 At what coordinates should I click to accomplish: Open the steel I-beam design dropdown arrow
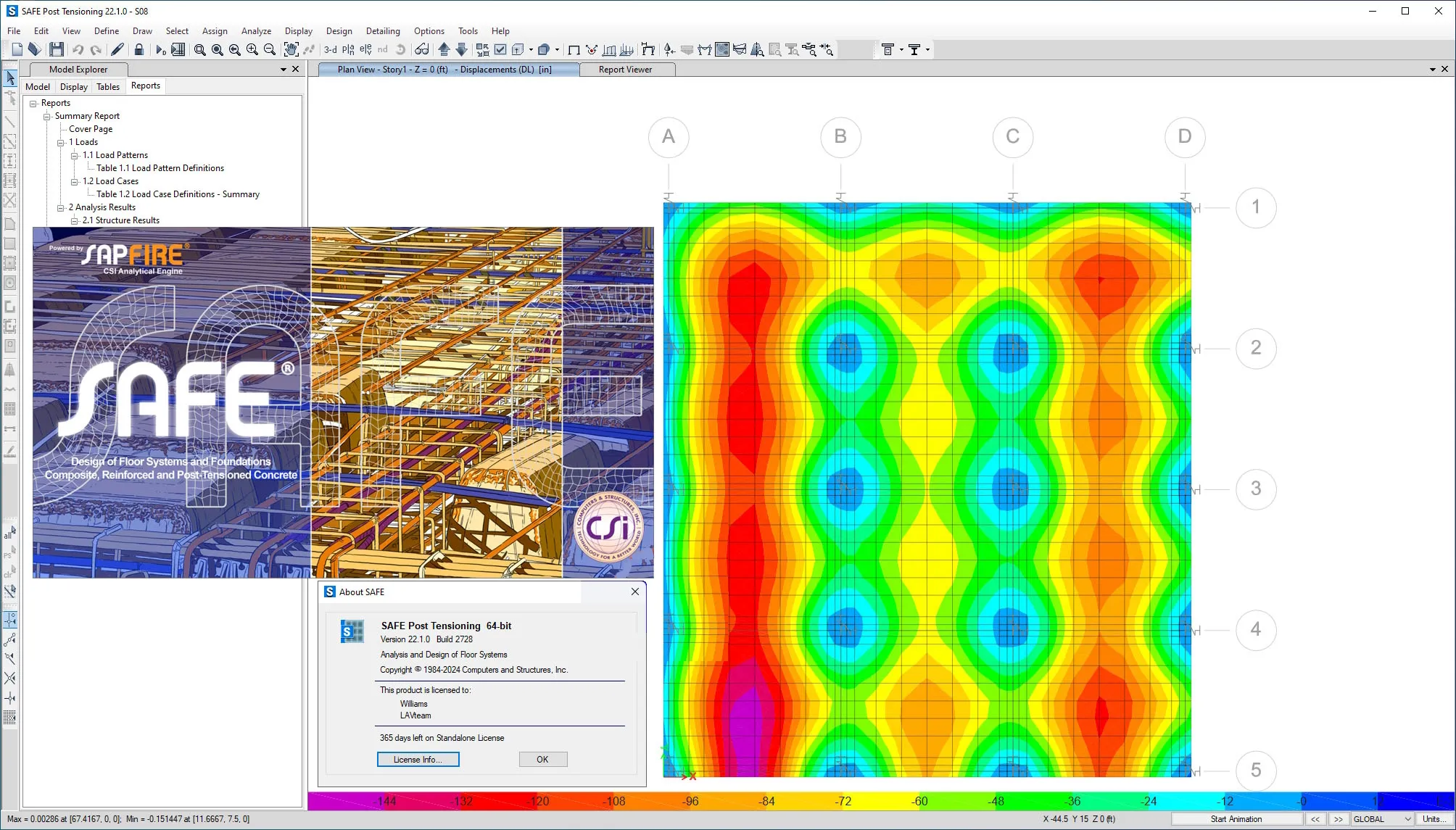927,49
